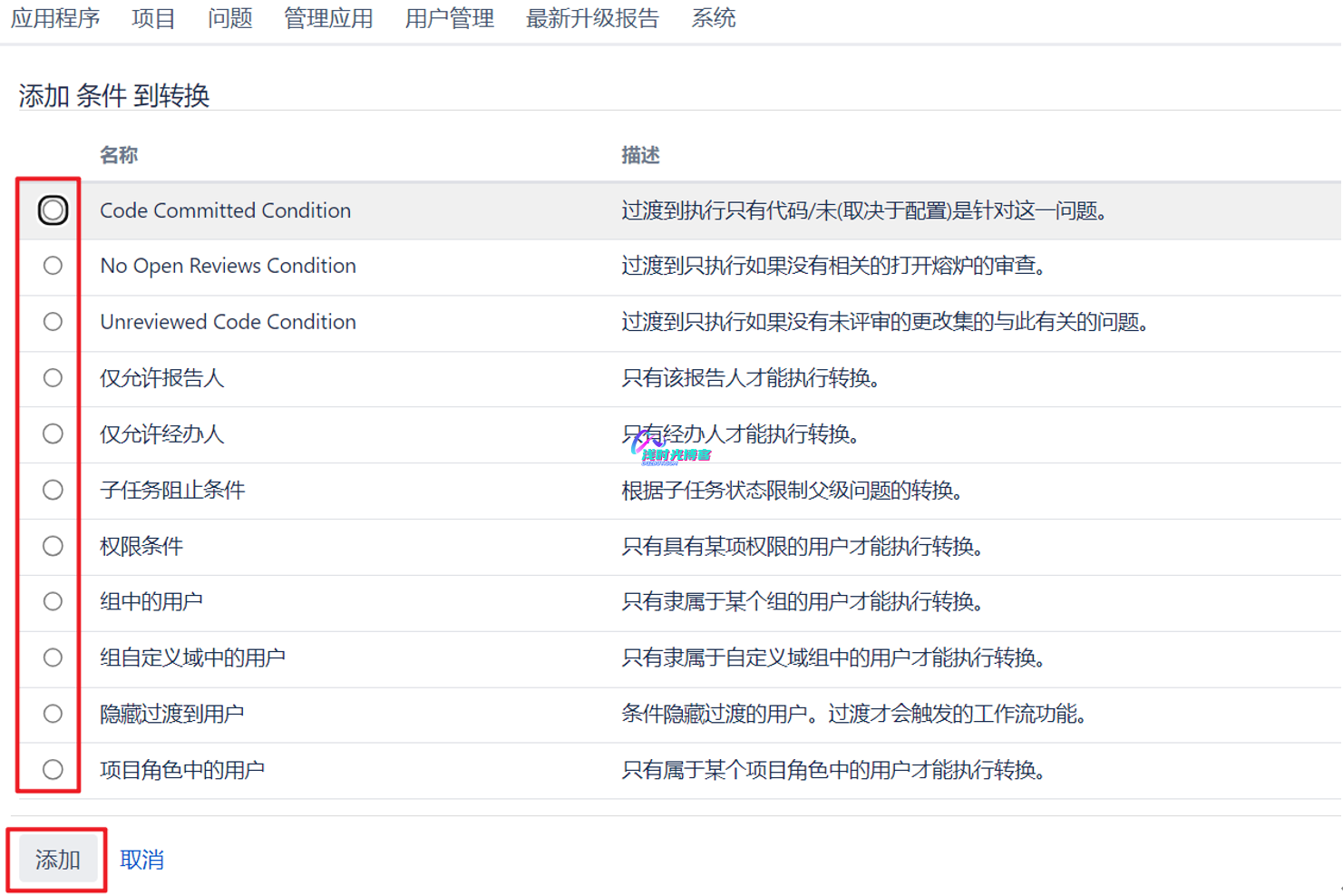Switch to 管理应用 section
The height and width of the screenshot is (896, 1343).
[x=328, y=19]
